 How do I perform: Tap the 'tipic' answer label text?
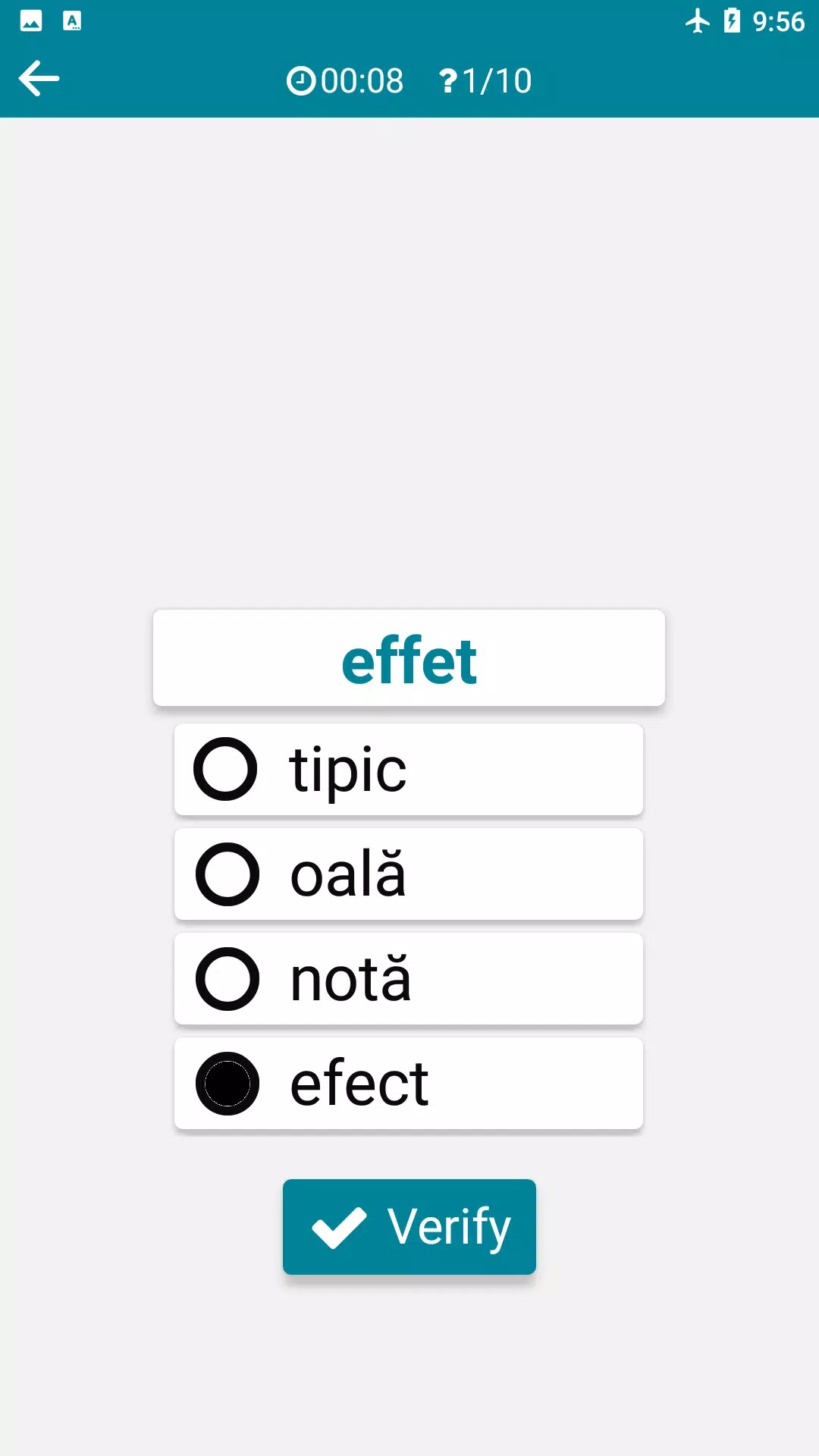tap(348, 770)
